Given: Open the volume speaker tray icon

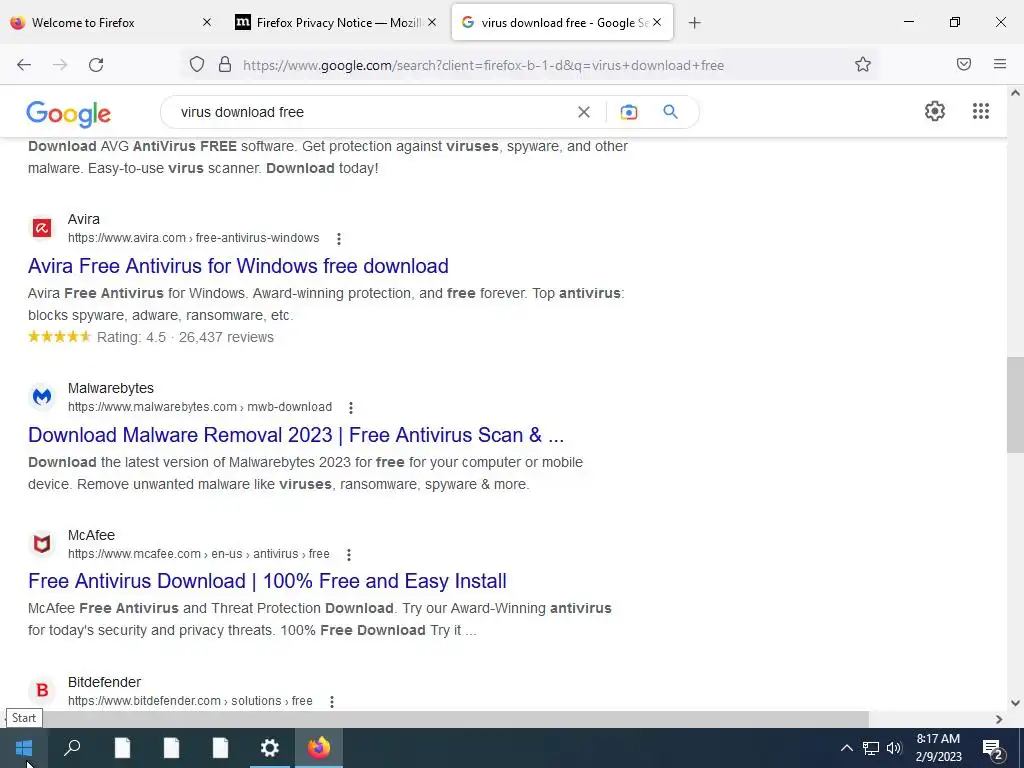Looking at the screenshot, I should tap(894, 748).
